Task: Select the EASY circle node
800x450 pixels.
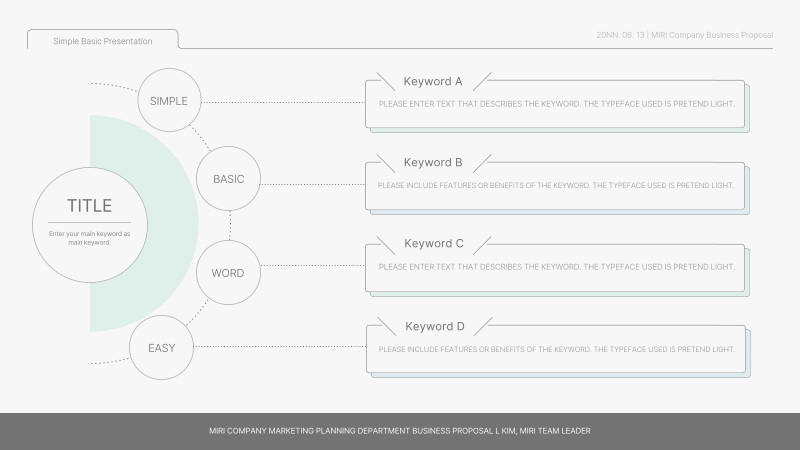Action: (161, 347)
